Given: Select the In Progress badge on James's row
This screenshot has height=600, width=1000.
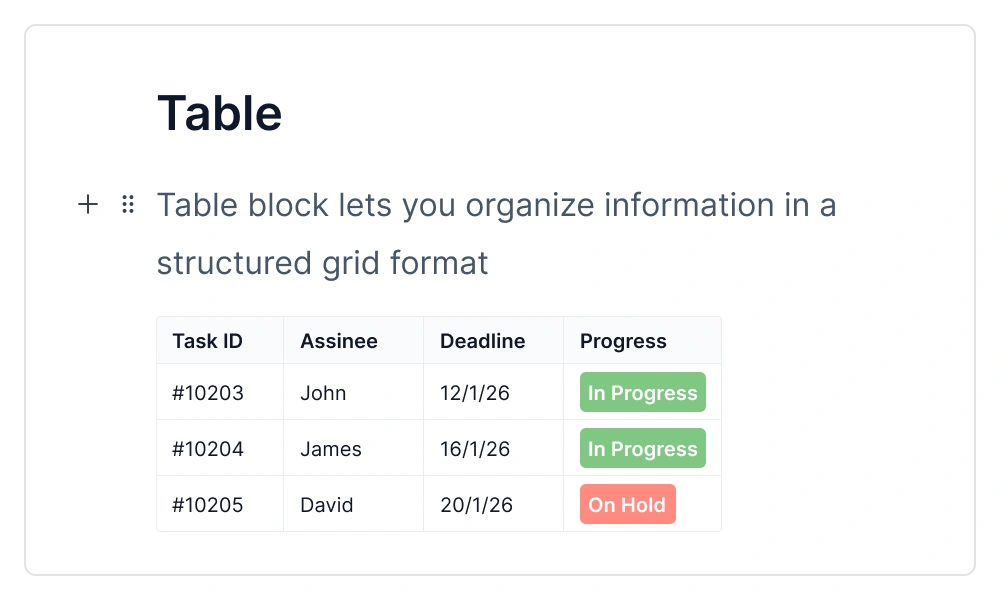Looking at the screenshot, I should click(x=642, y=448).
